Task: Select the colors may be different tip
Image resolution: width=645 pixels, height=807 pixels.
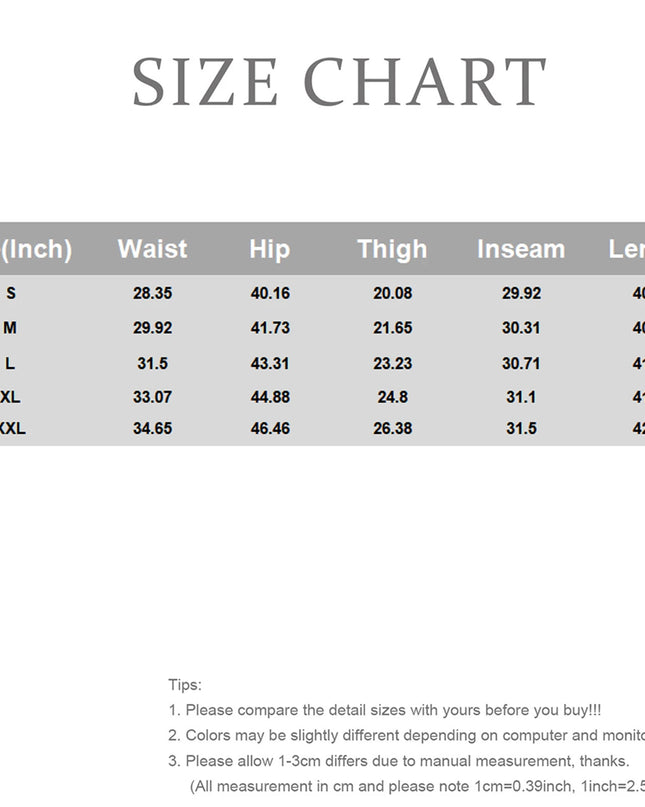Action: tap(405, 735)
